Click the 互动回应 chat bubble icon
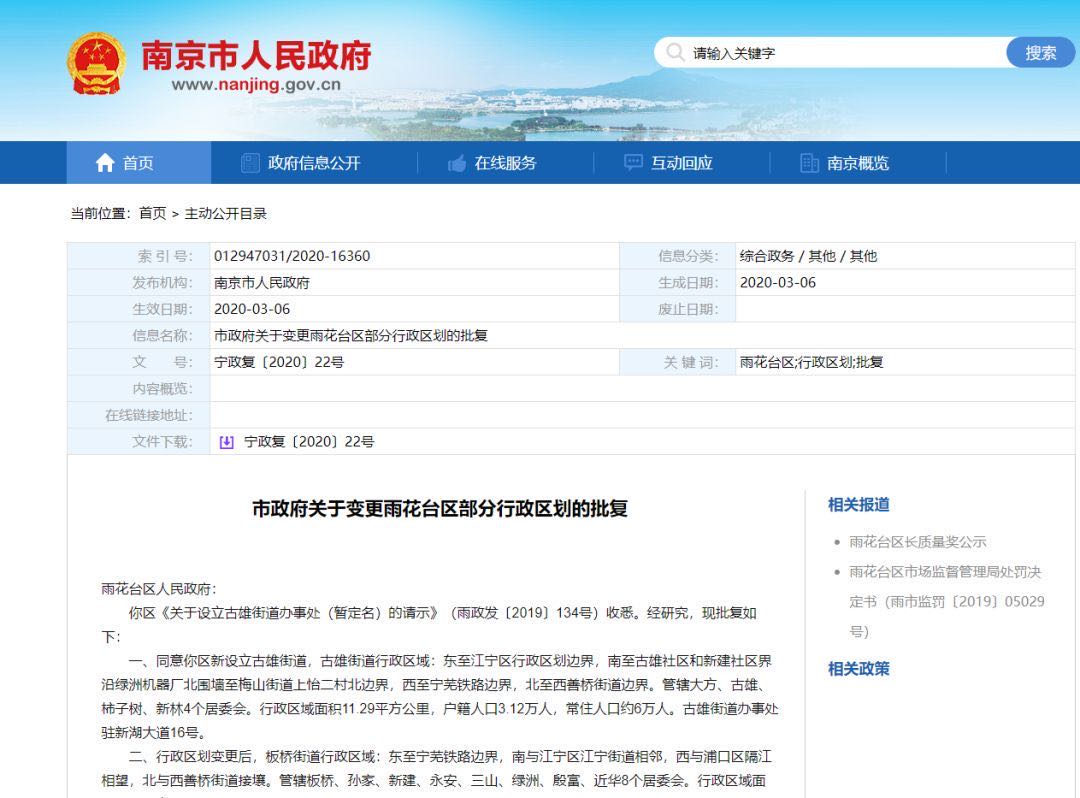 click(x=633, y=162)
